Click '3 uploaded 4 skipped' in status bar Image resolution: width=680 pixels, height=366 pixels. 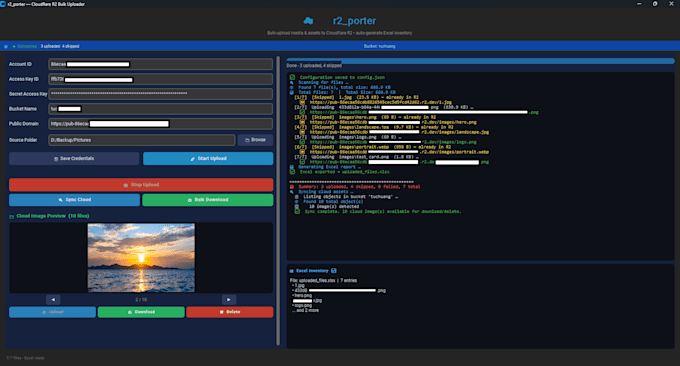(x=60, y=46)
